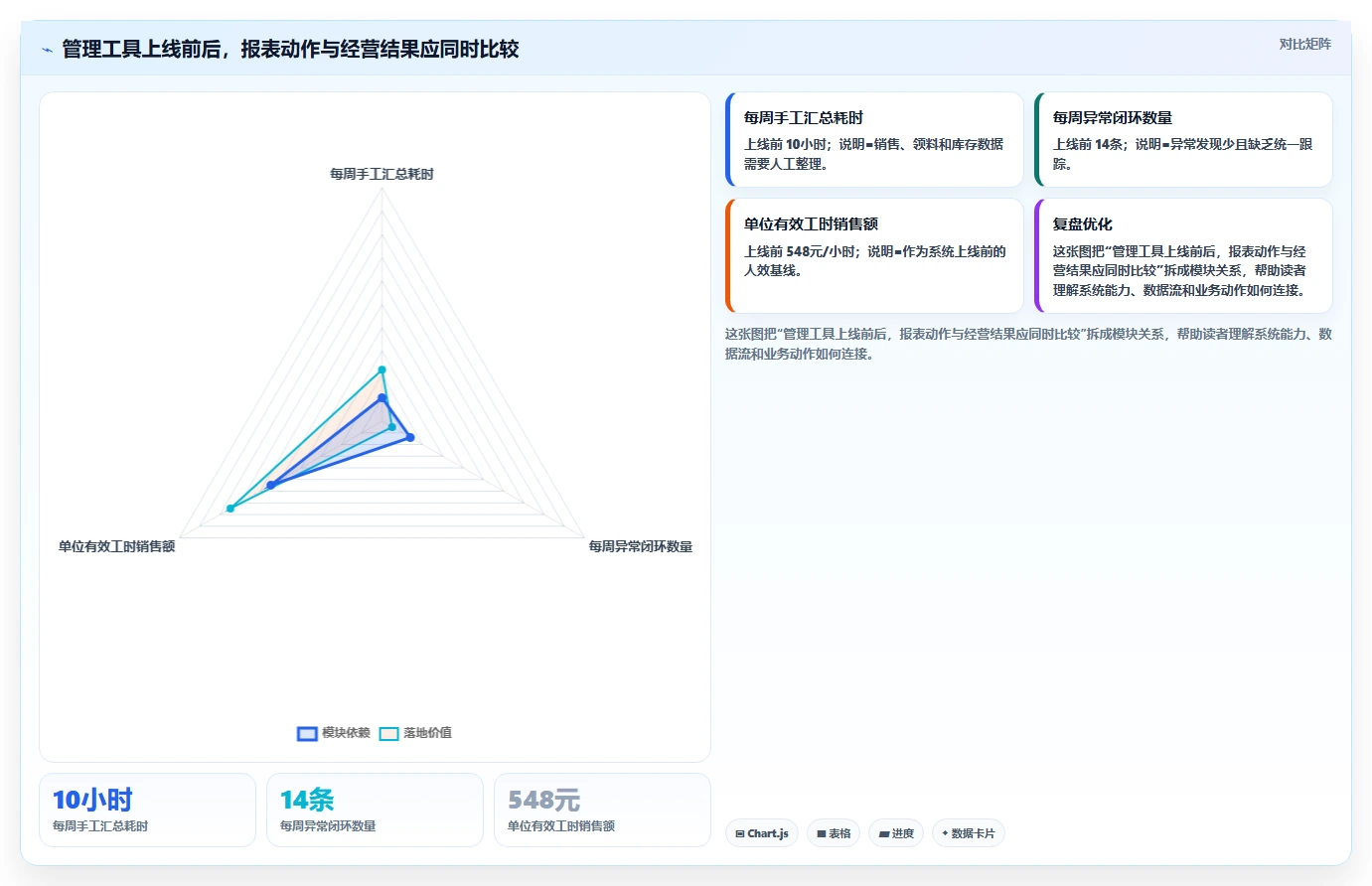Select the 表格 tag chip

pos(834,833)
